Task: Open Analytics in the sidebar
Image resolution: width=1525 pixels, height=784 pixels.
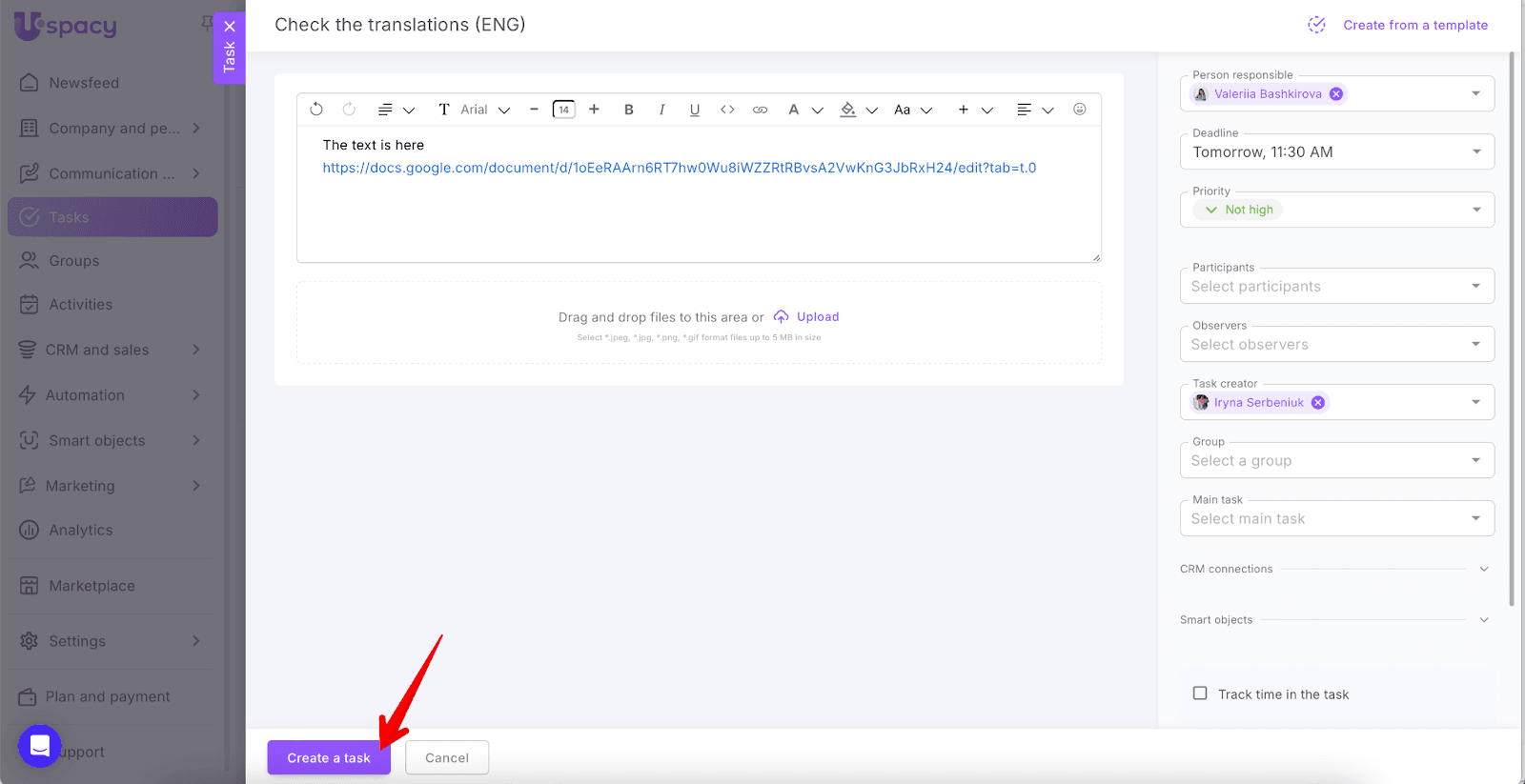Action: 112,531
